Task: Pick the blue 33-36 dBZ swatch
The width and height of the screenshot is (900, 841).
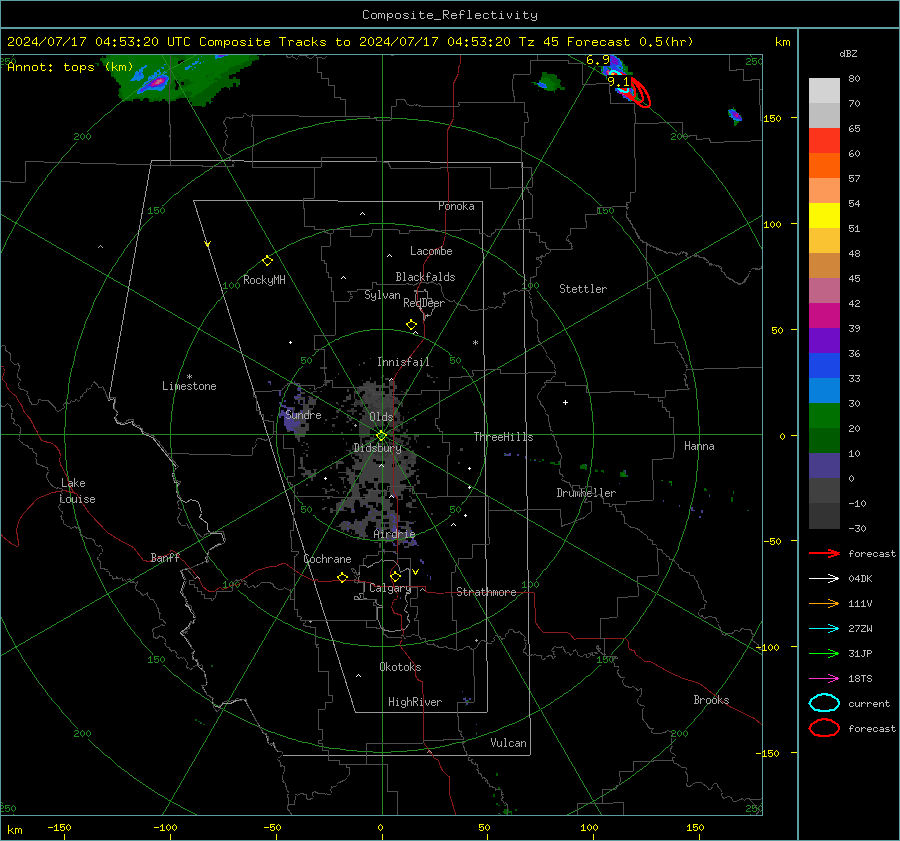Action: (824, 366)
